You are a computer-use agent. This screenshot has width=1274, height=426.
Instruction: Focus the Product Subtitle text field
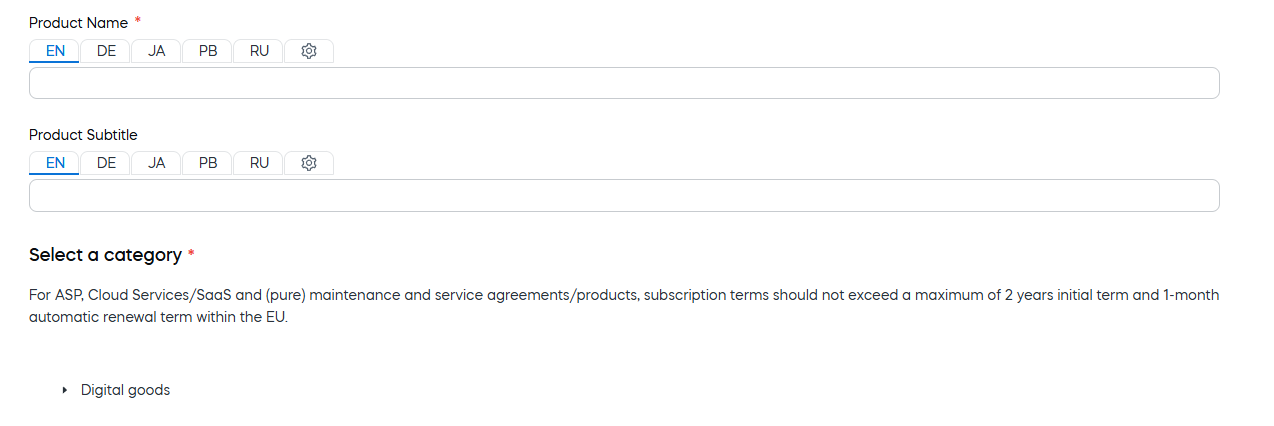click(624, 195)
